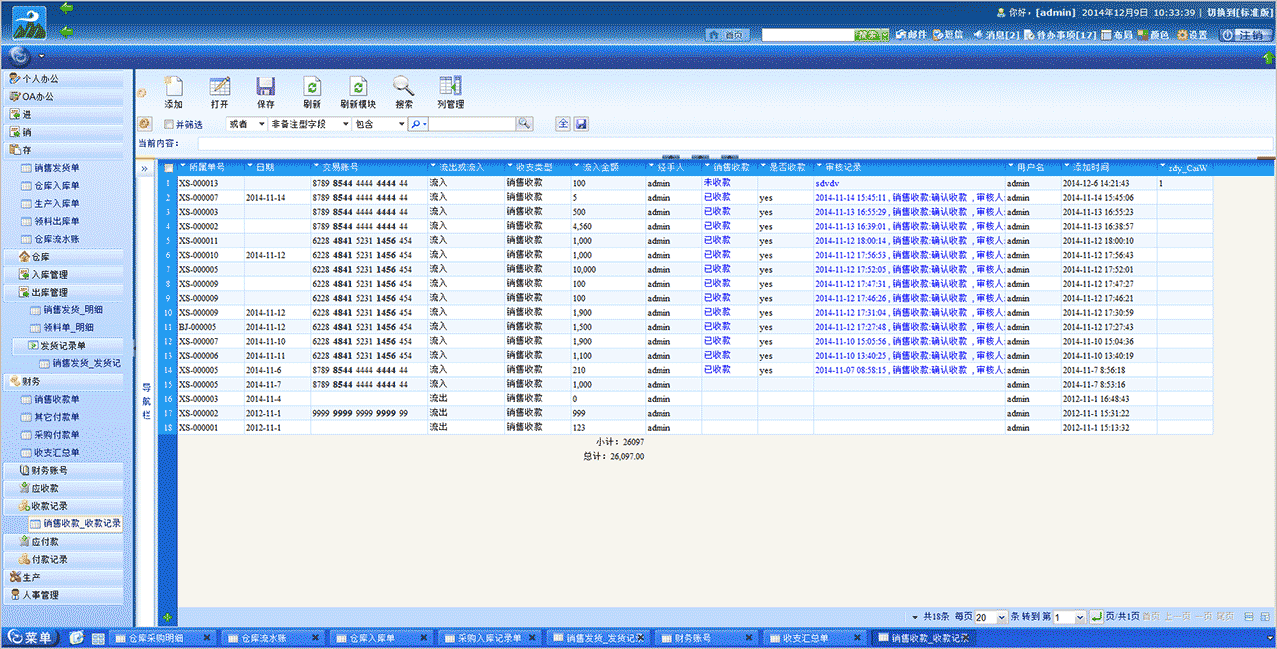Click the 首页 (Home) button
The width and height of the screenshot is (1277, 649).
[728, 35]
